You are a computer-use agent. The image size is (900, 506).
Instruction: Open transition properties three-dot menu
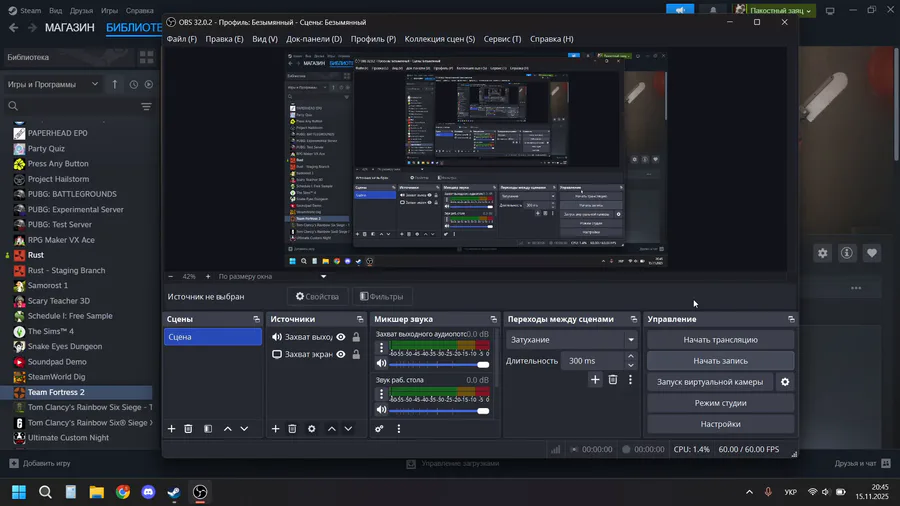pyautogui.click(x=630, y=380)
